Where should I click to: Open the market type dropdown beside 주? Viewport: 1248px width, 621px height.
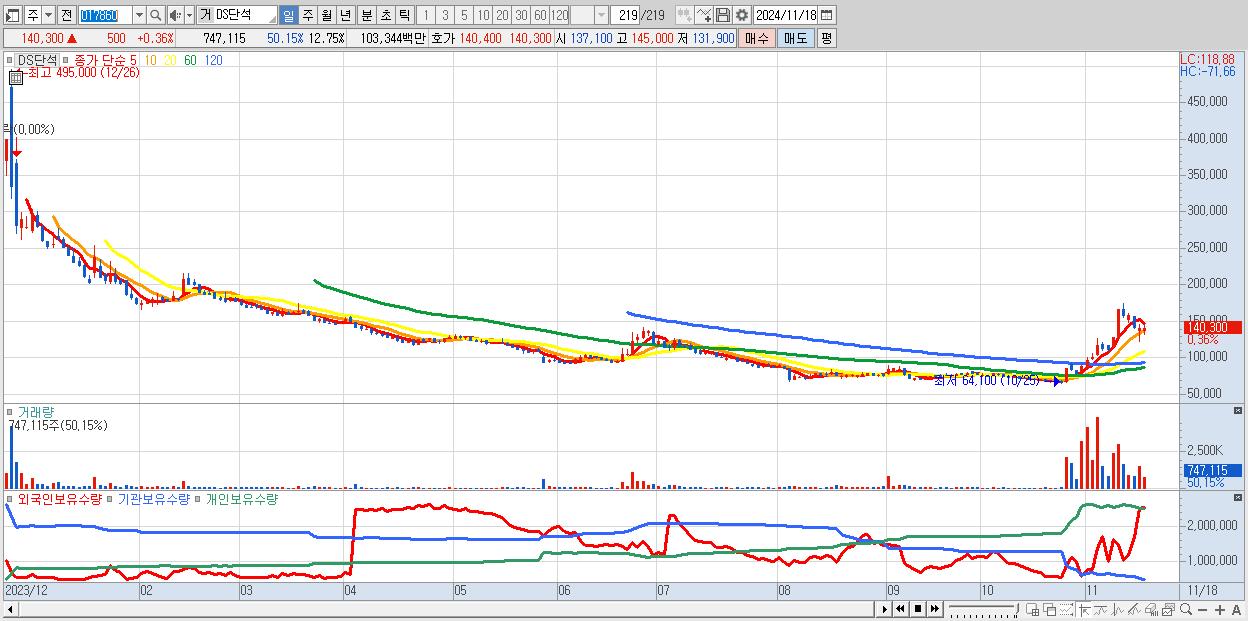[48, 15]
